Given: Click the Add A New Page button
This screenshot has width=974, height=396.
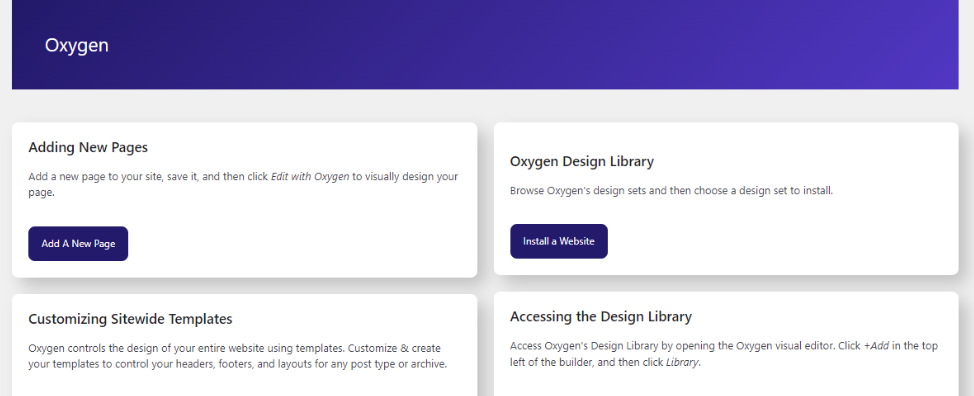Looking at the screenshot, I should (78, 243).
